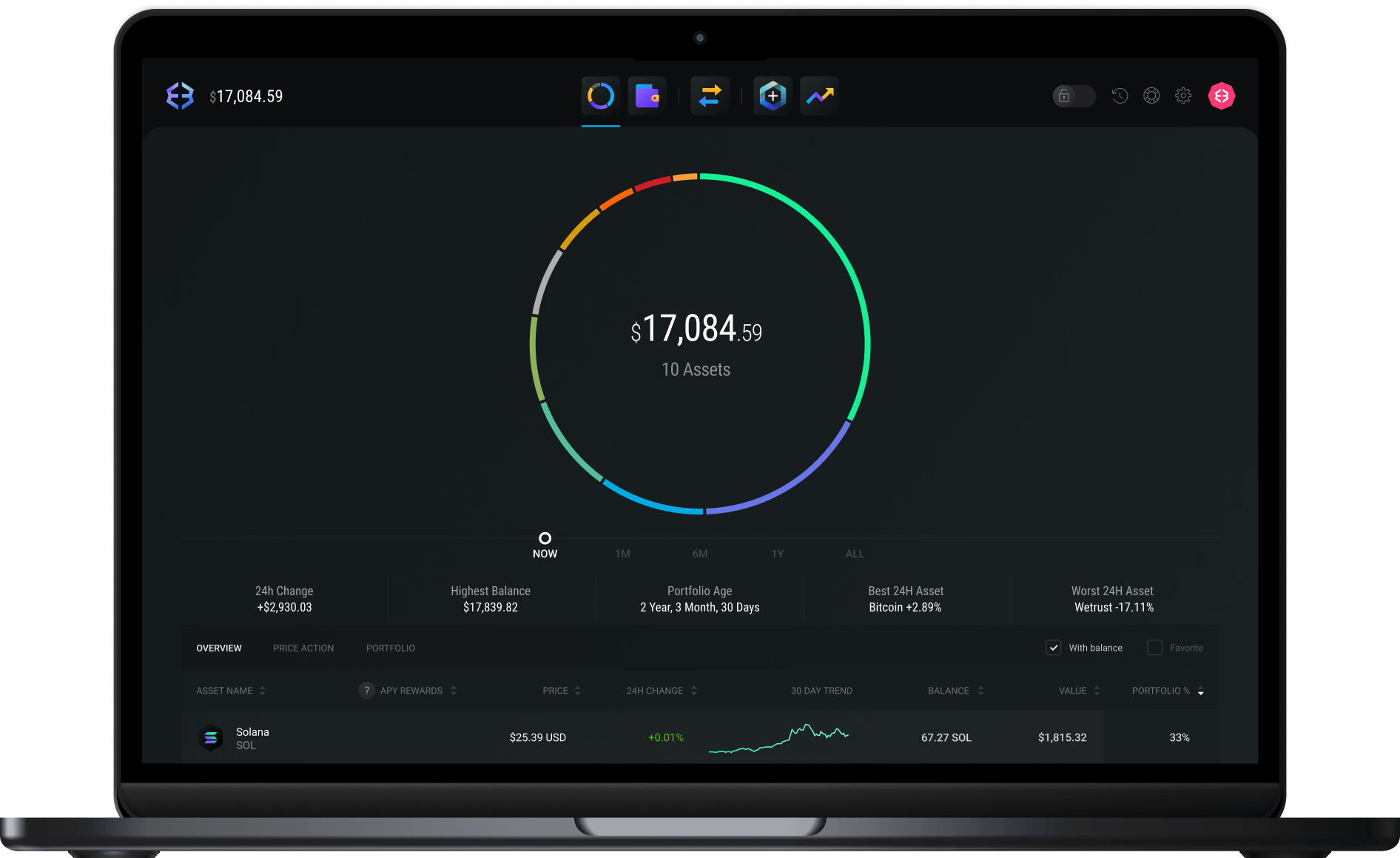Uncheck the With balance checkbox

point(1054,648)
